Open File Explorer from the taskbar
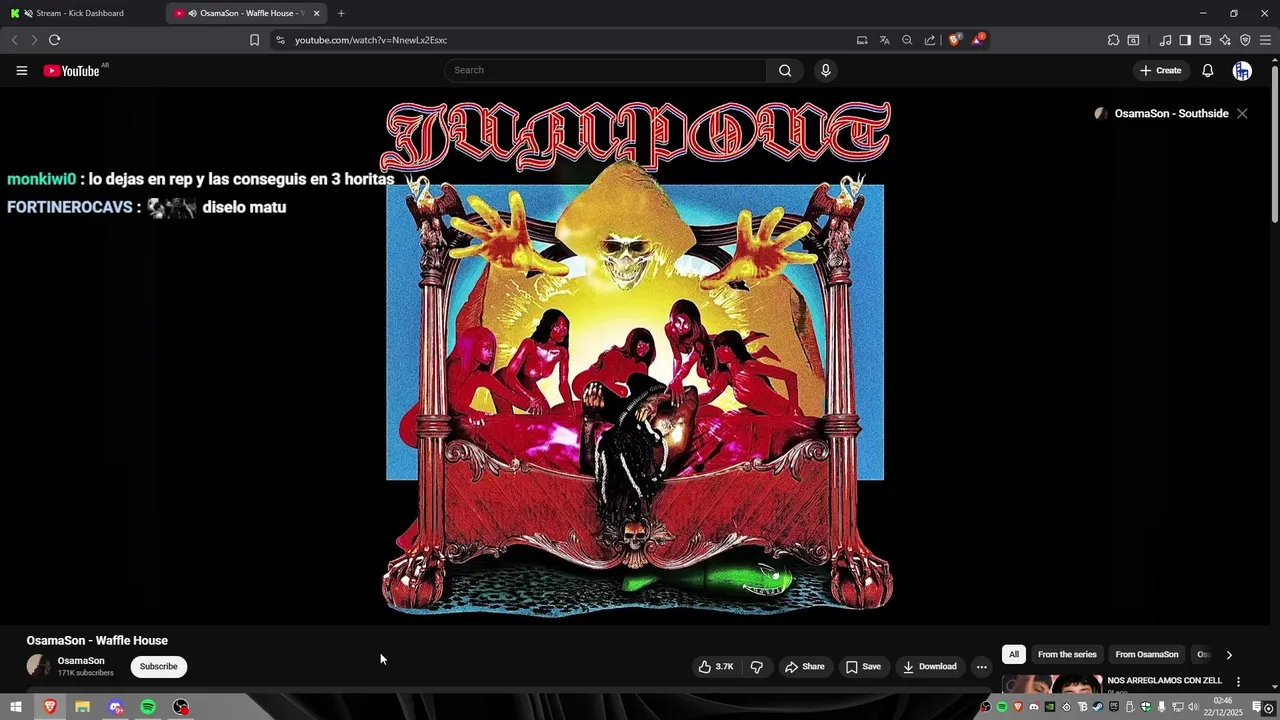1280x720 pixels. [x=82, y=707]
